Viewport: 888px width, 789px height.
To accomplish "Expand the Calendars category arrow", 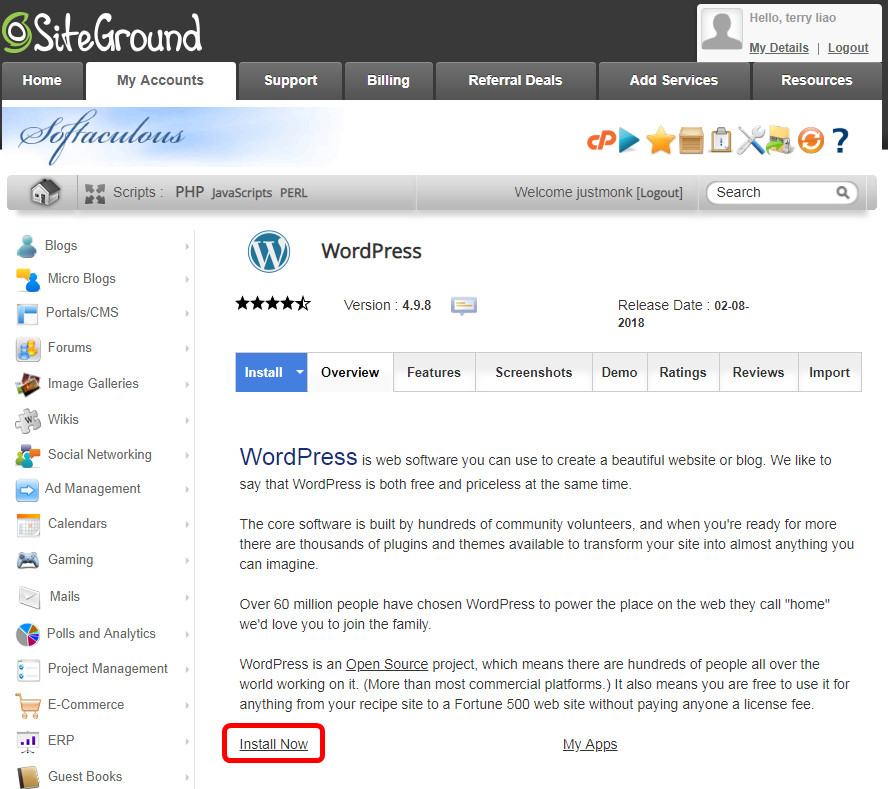I will click(187, 524).
